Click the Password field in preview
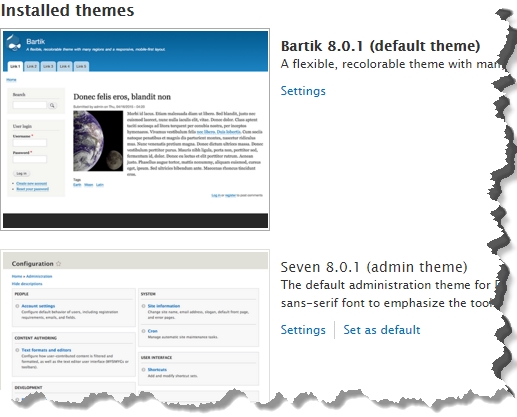This screenshot has width=517, height=417. 30,159
